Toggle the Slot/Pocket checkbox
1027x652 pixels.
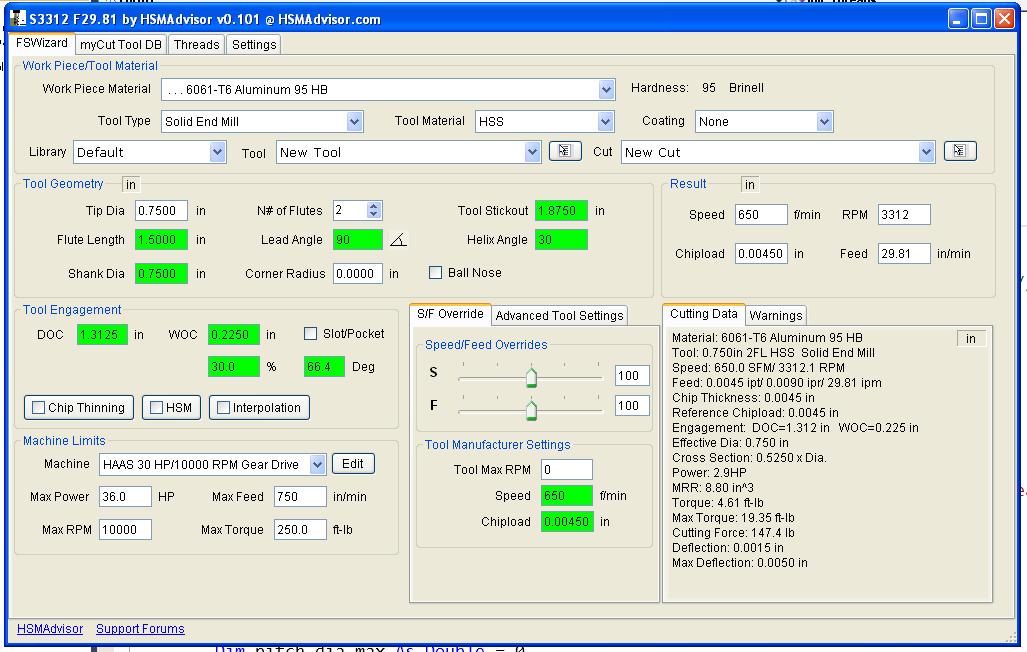pyautogui.click(x=311, y=334)
